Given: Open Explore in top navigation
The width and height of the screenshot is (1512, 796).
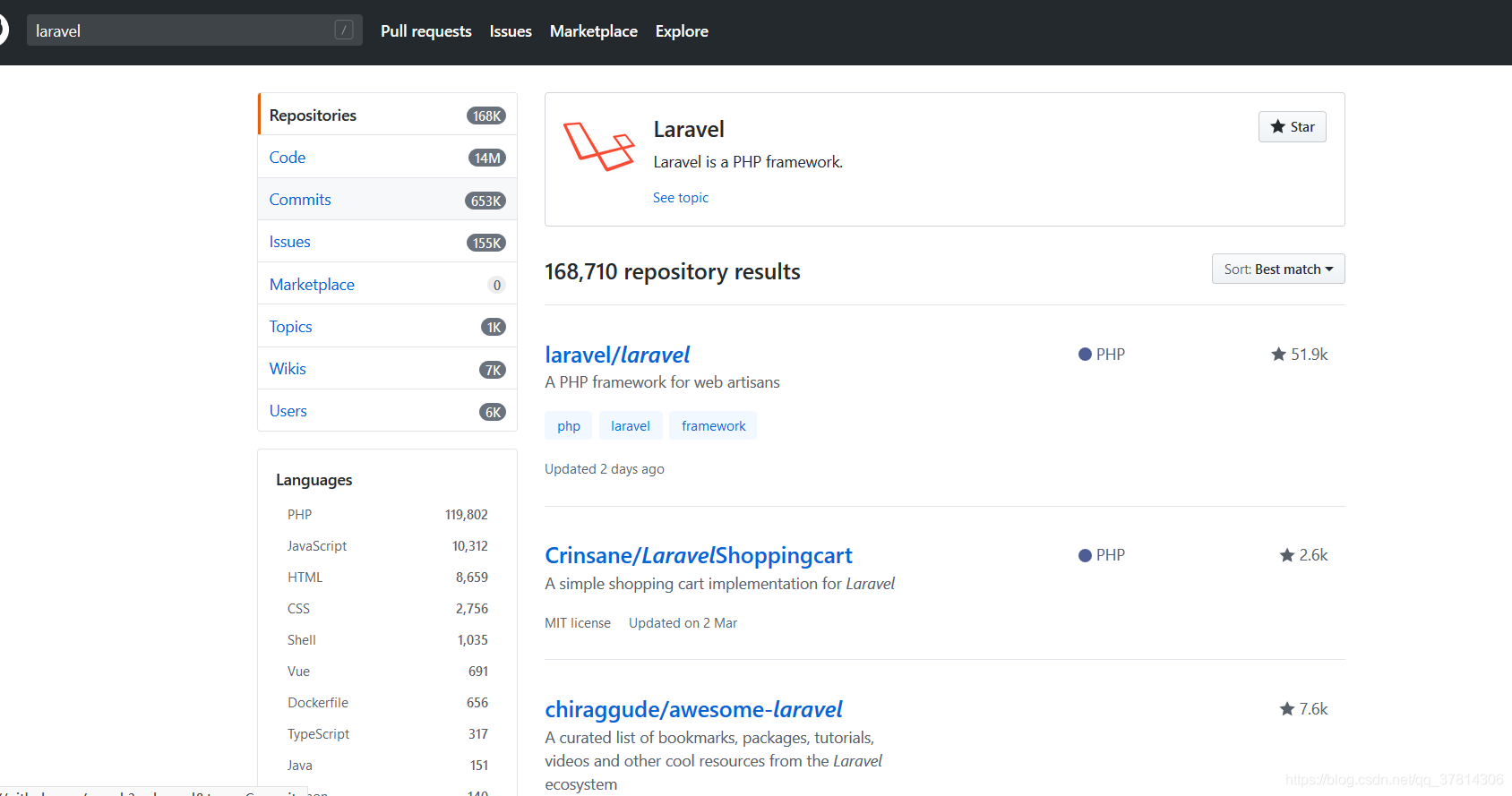Looking at the screenshot, I should tap(682, 31).
